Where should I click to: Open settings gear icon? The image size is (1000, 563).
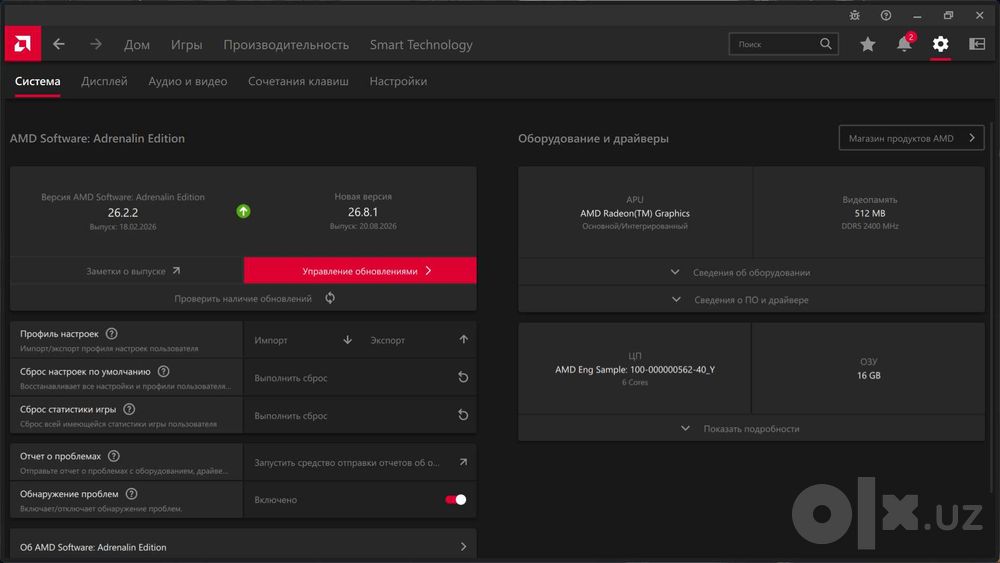tap(940, 44)
